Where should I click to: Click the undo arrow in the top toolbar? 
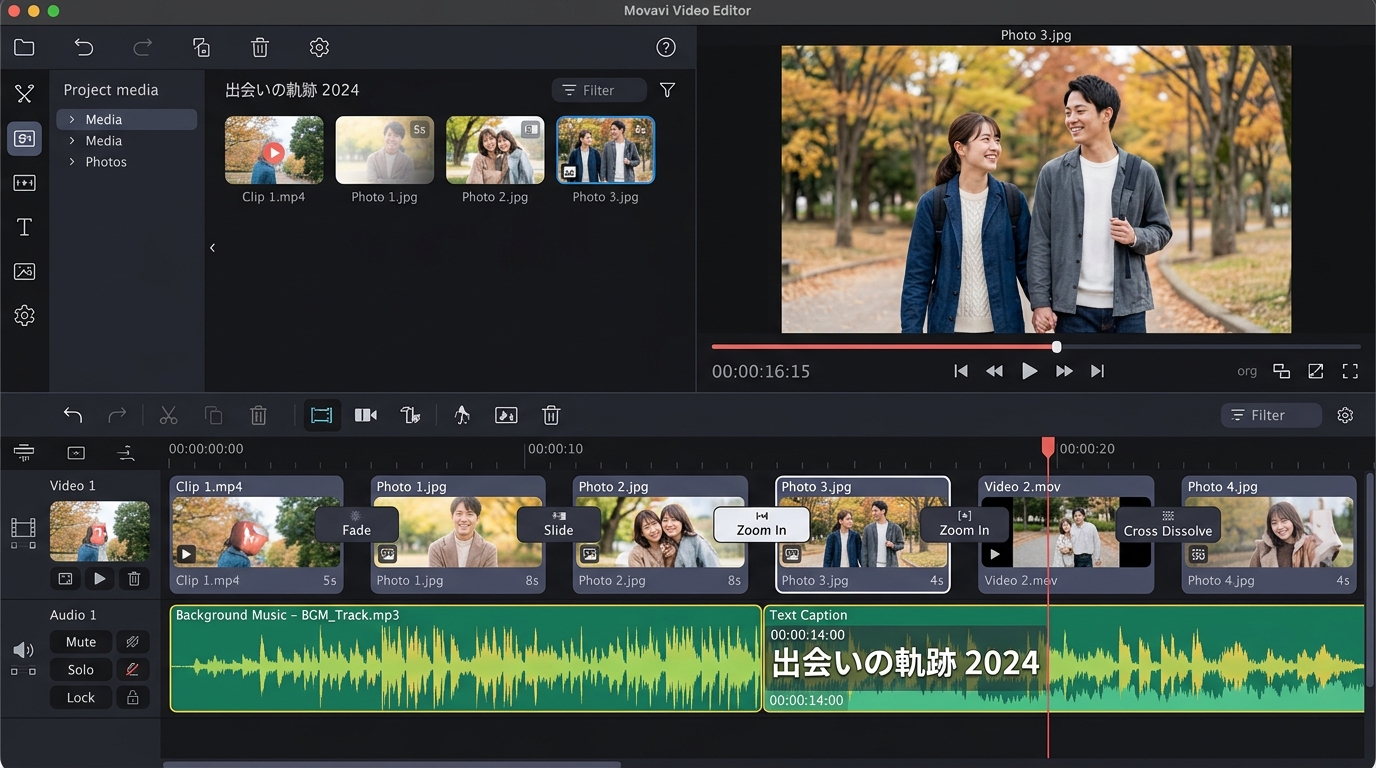click(x=84, y=47)
